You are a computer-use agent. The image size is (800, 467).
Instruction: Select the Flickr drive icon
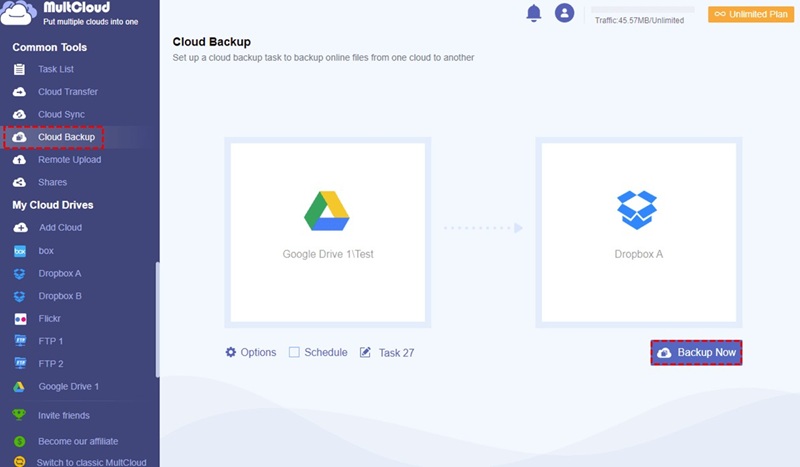point(19,319)
